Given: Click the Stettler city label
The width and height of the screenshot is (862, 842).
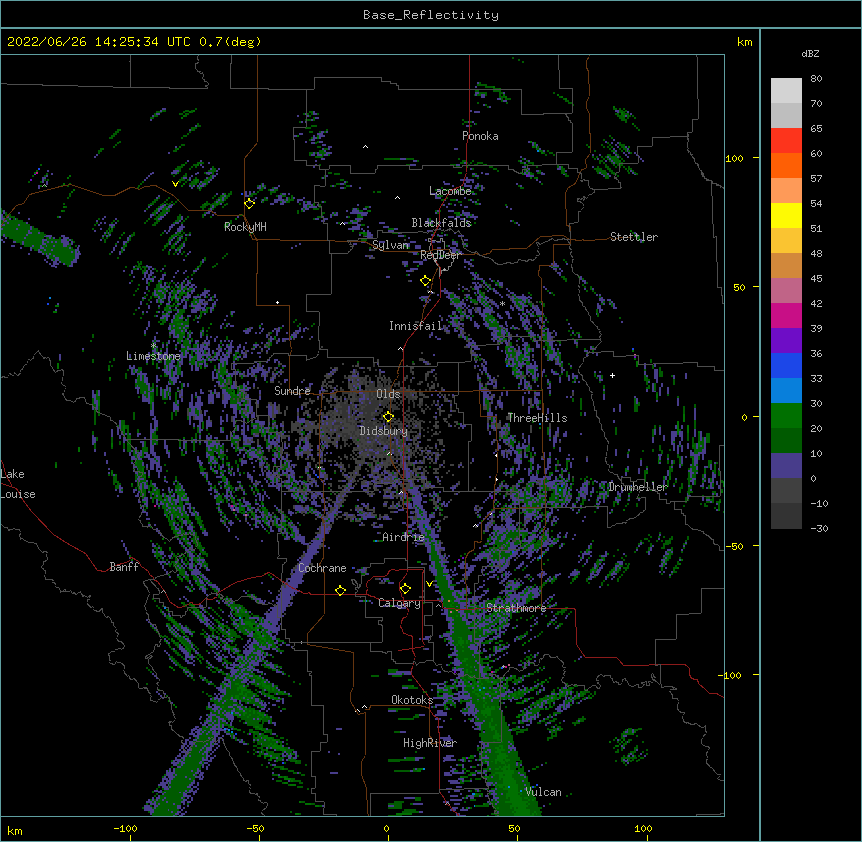Looking at the screenshot, I should pos(634,237).
